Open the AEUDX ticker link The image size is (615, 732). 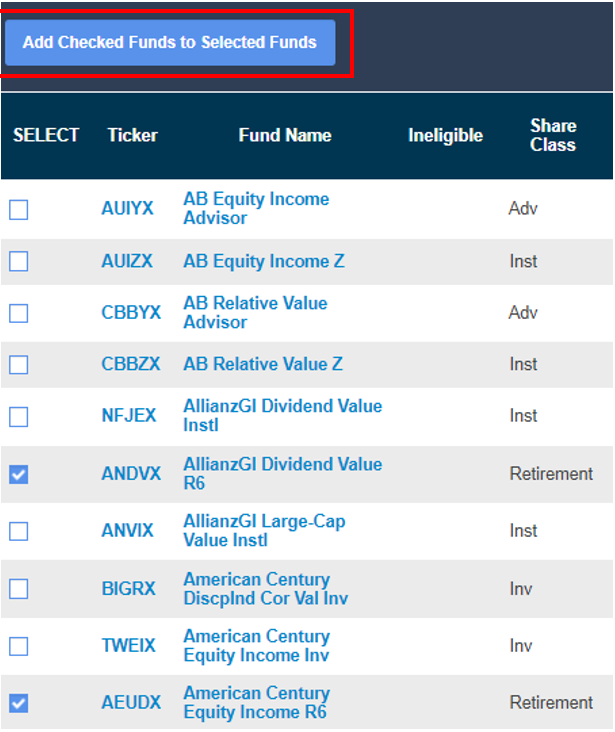tap(131, 703)
